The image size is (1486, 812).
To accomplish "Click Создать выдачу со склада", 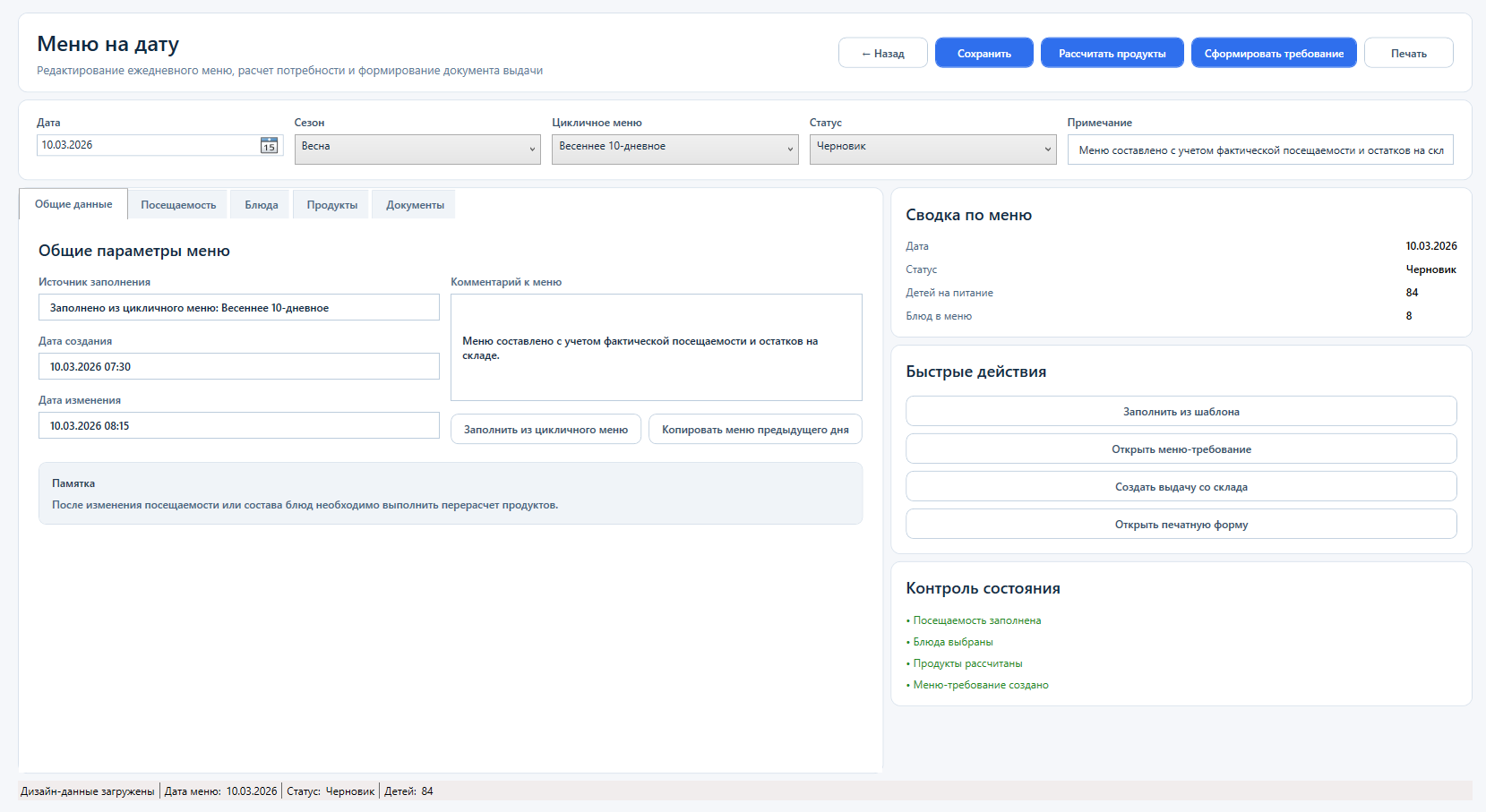I will tap(1181, 487).
